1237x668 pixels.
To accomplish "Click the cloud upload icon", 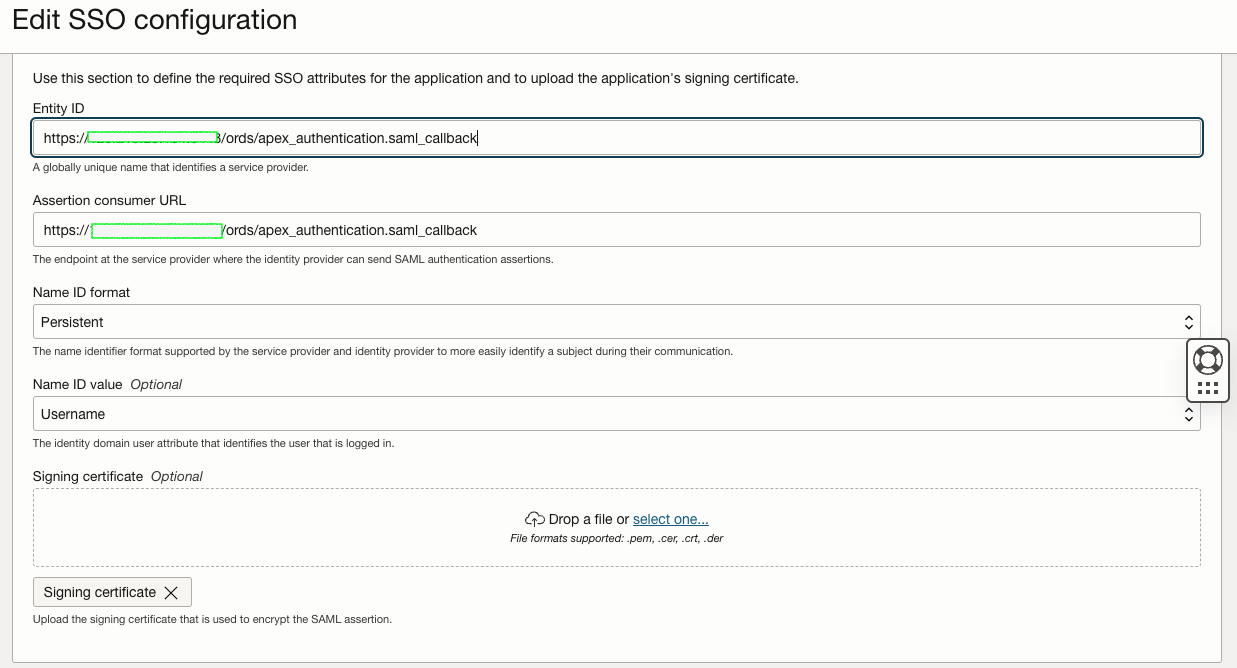I will click(x=535, y=519).
